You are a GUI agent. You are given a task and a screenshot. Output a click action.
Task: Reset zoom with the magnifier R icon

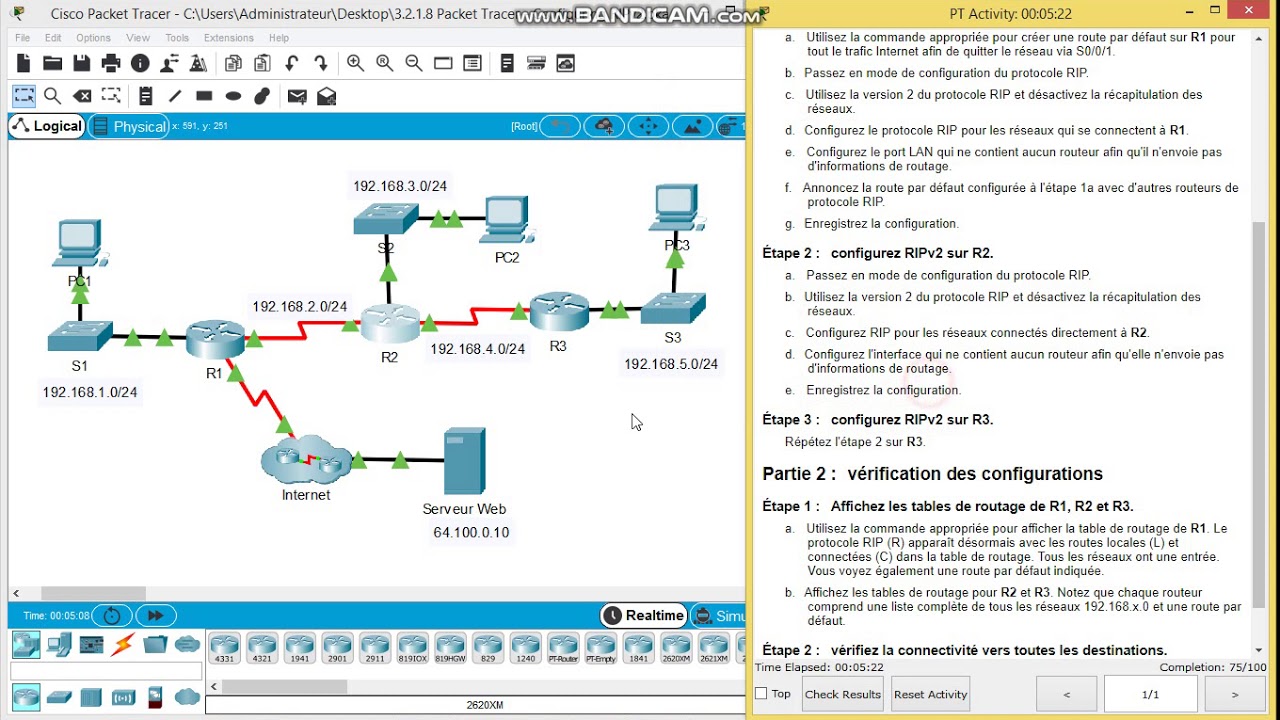[x=385, y=63]
